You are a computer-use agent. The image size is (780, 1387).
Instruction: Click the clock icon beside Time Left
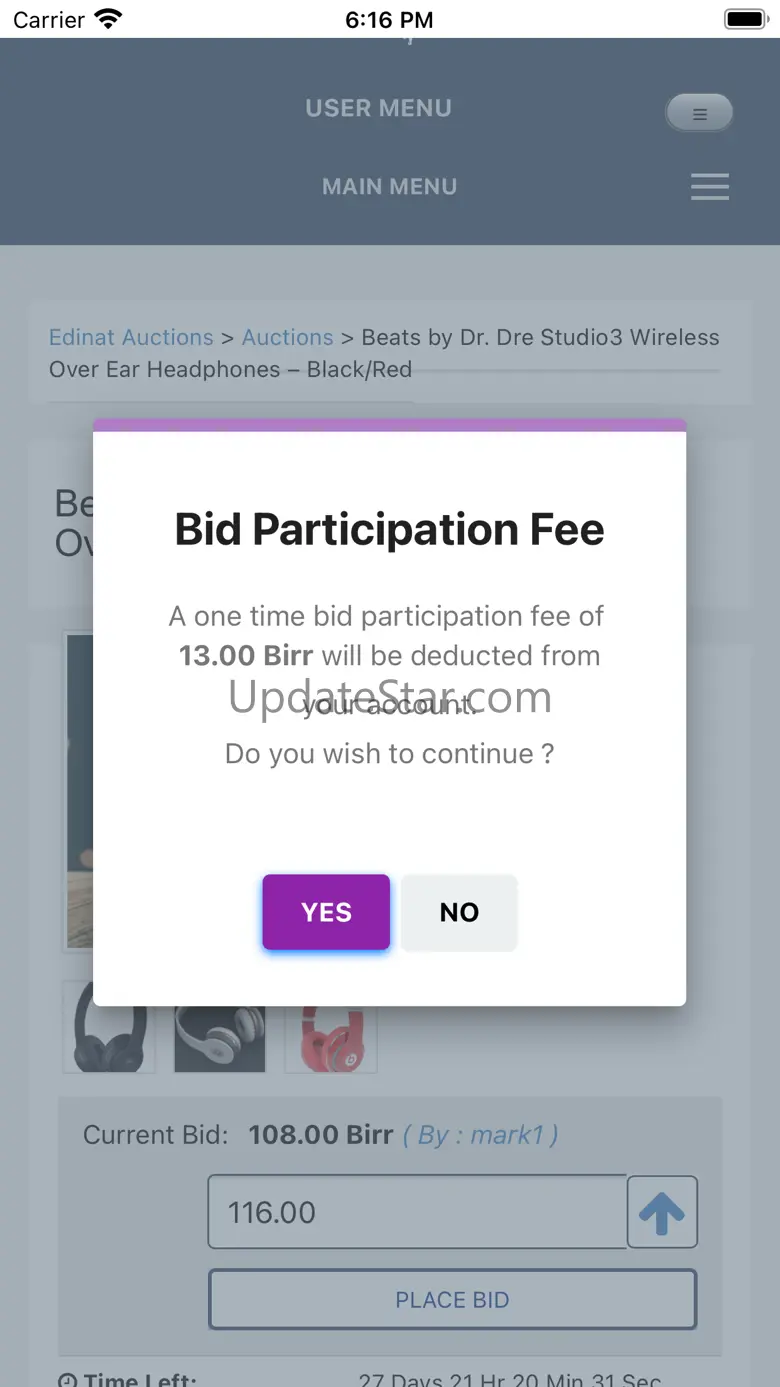pyautogui.click(x=67, y=1380)
